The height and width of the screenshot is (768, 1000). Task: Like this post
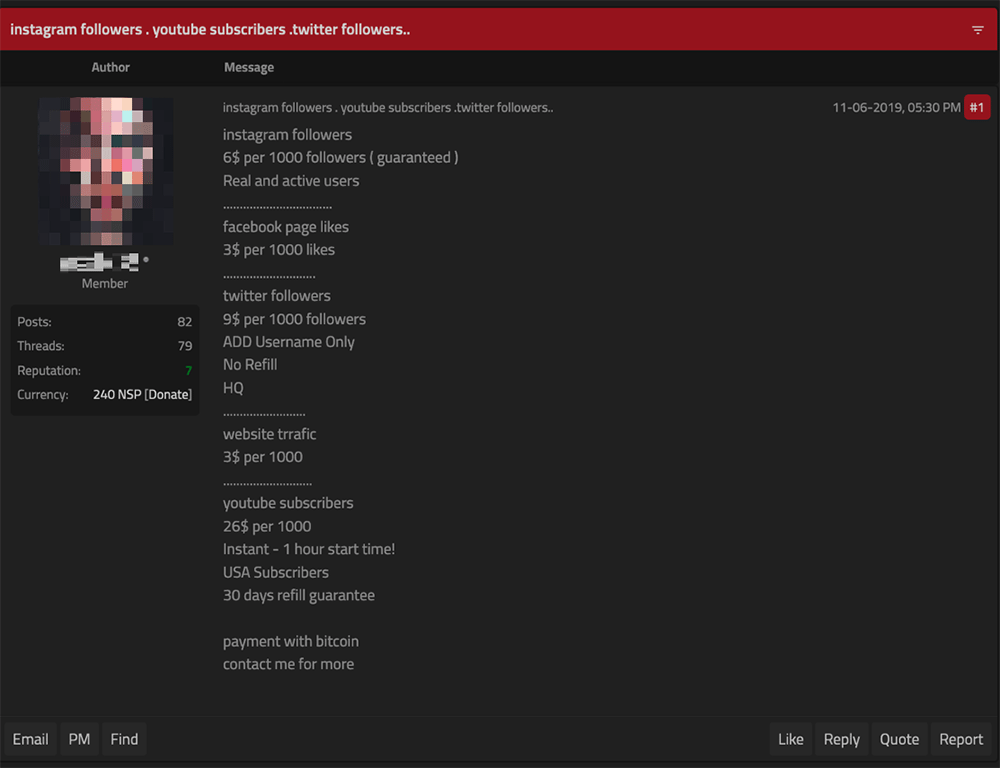click(x=790, y=739)
